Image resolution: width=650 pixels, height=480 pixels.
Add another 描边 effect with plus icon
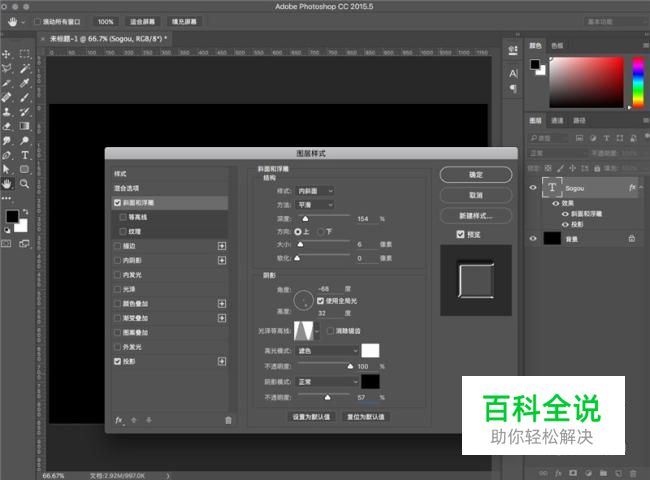(222, 245)
